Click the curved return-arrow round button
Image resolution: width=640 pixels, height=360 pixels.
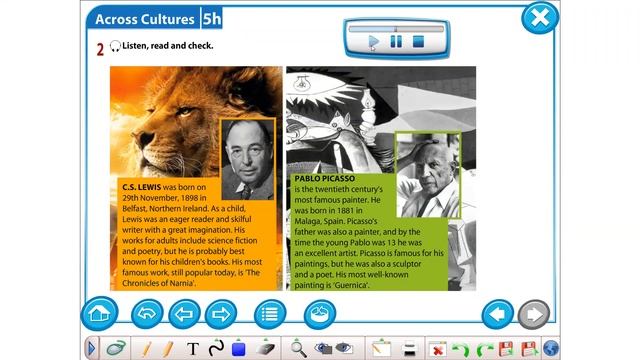(x=147, y=314)
